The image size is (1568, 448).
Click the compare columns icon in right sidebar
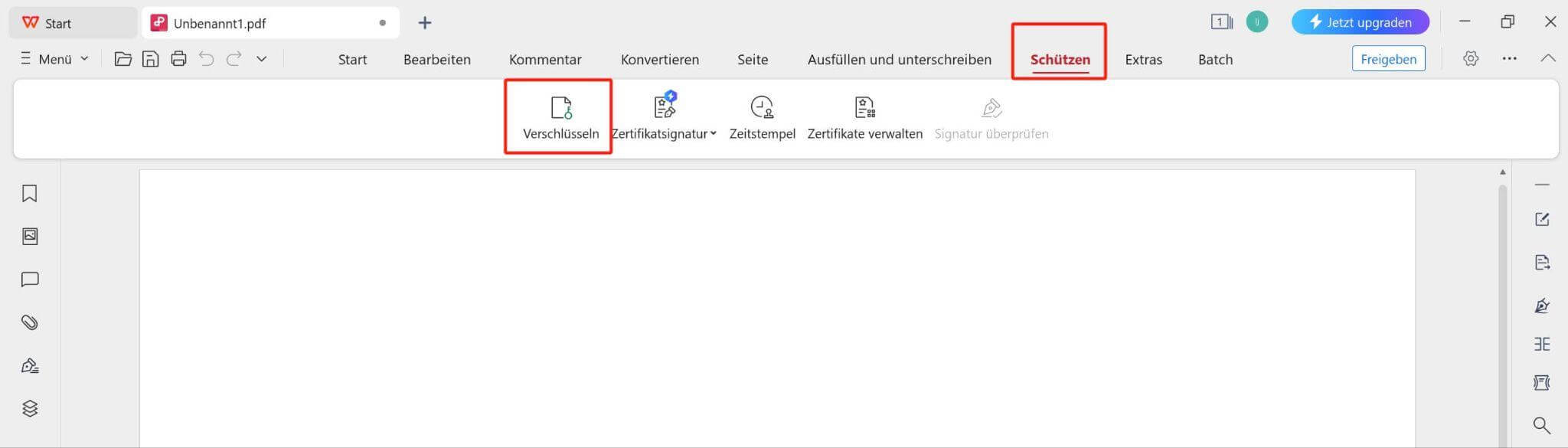pos(1542,344)
